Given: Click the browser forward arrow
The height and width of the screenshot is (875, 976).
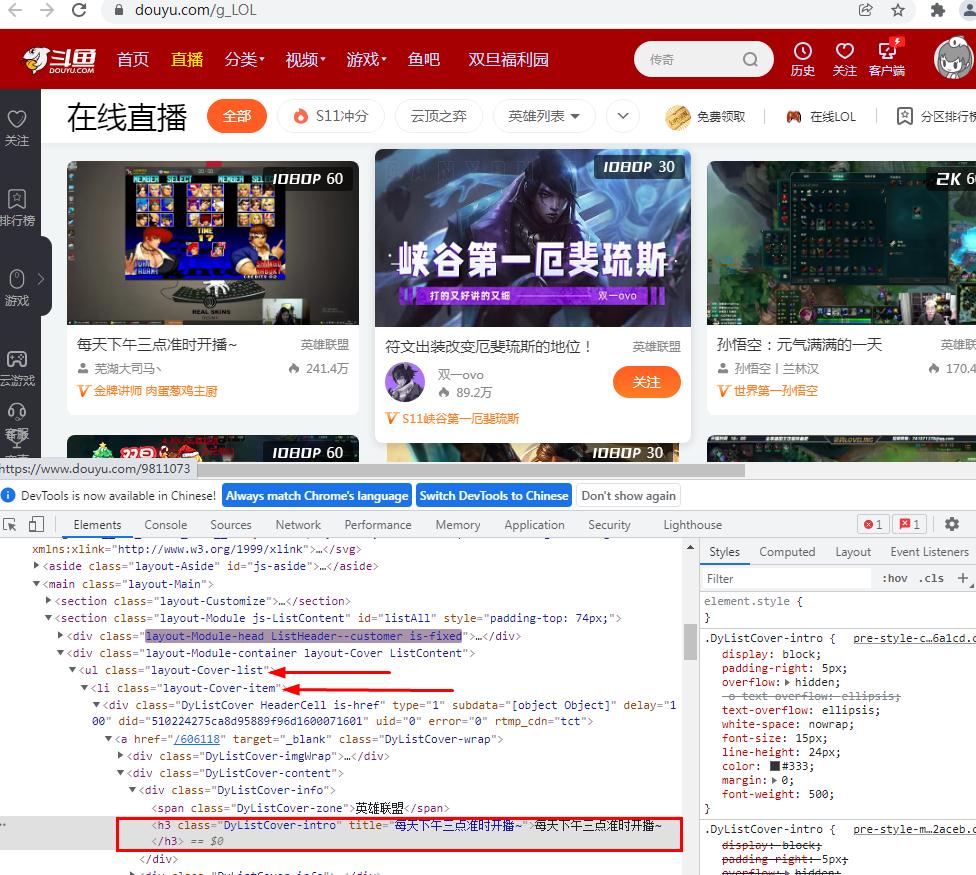Looking at the screenshot, I should (x=47, y=10).
